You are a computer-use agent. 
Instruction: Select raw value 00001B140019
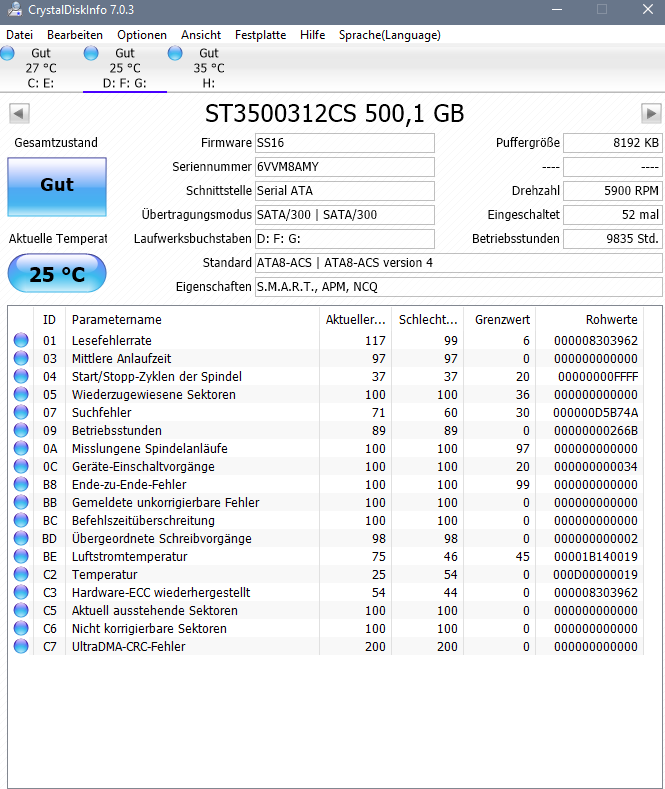[596, 557]
